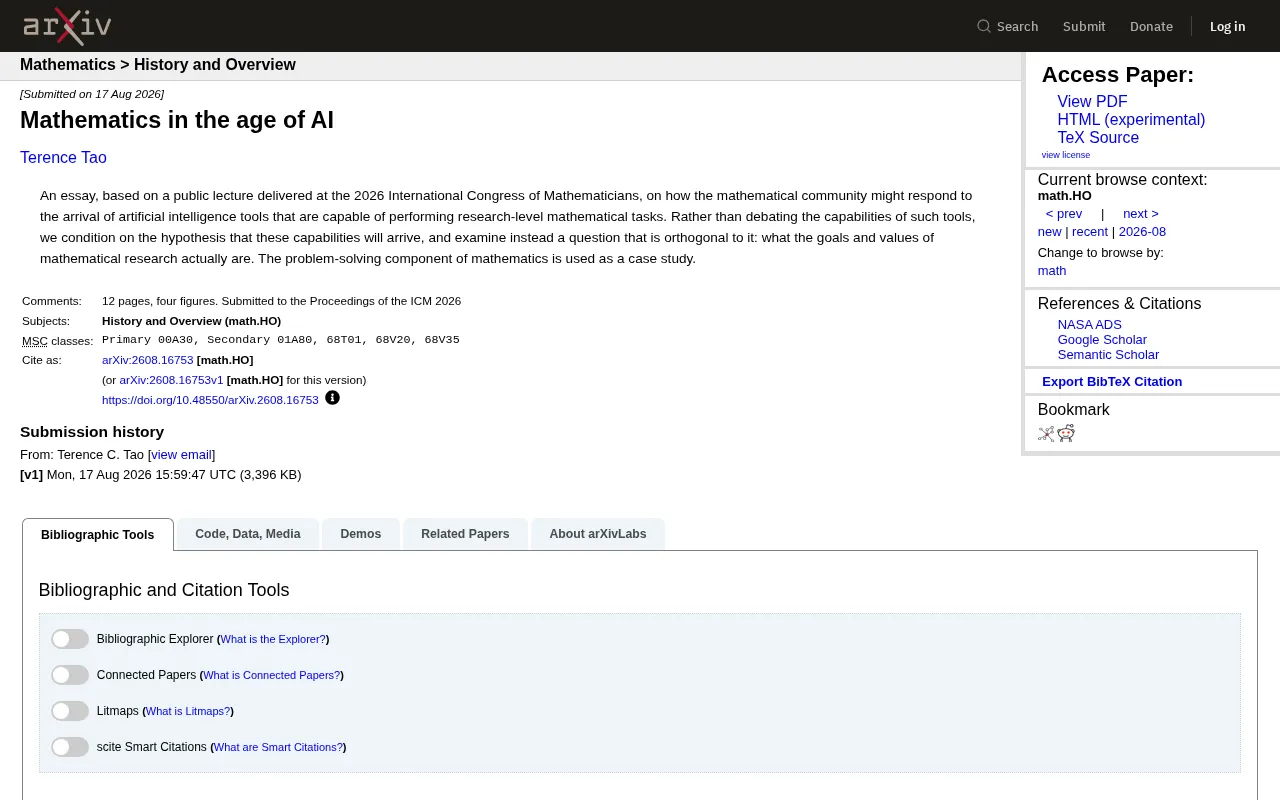
Task: Open the Search magnifier icon
Action: [x=984, y=26]
